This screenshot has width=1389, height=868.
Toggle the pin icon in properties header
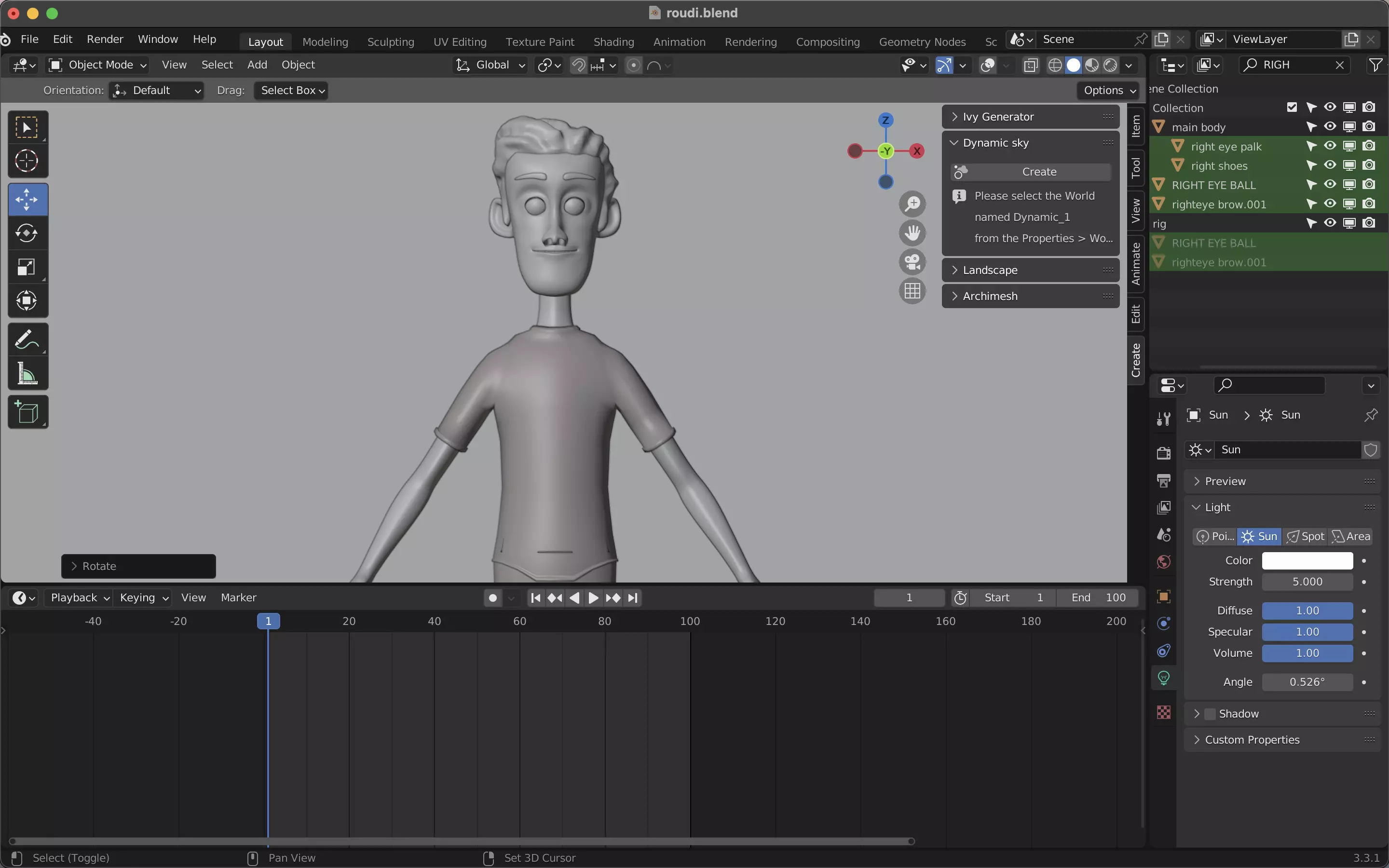point(1371,415)
